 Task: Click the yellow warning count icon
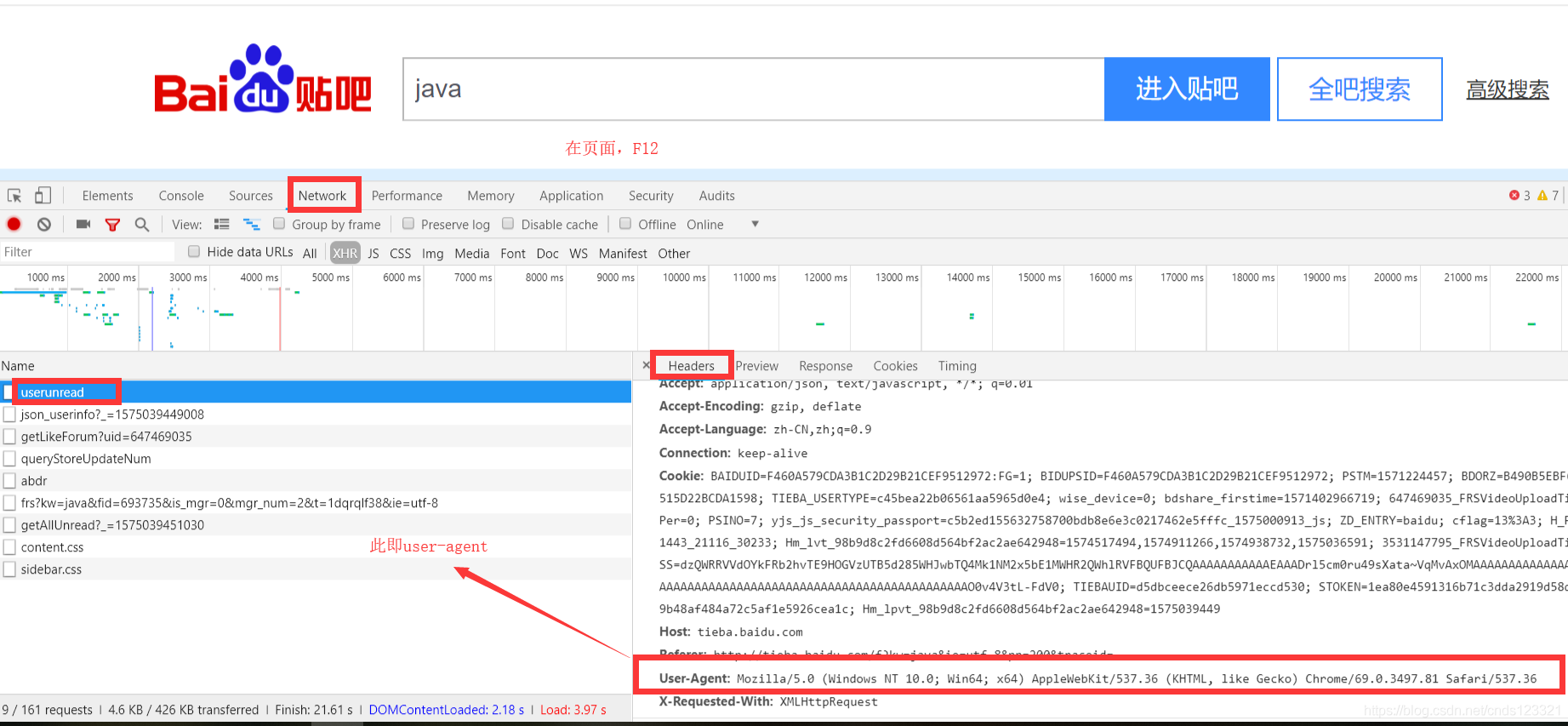click(x=1542, y=196)
